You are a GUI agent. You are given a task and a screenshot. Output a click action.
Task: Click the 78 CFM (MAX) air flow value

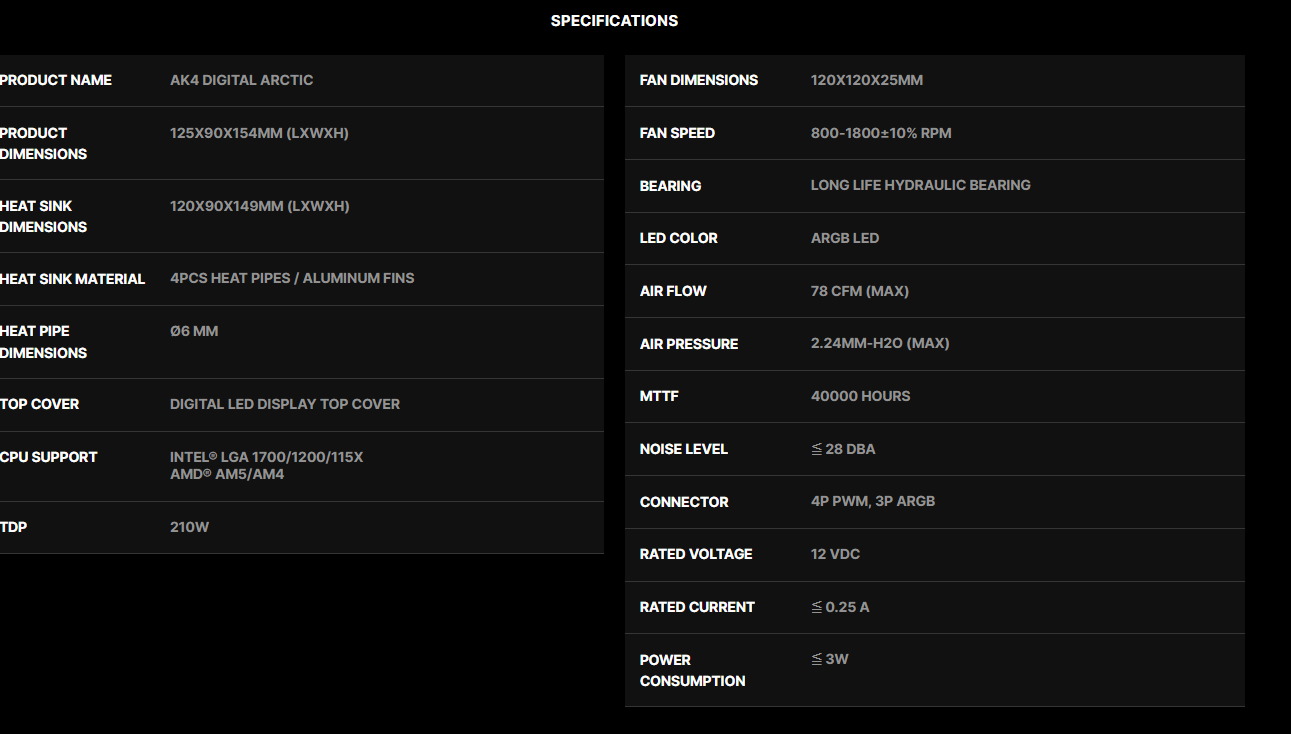coord(859,291)
